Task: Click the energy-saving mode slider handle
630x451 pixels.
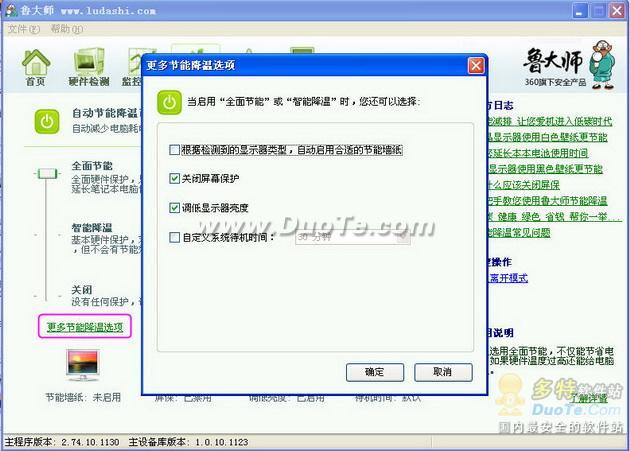Action: tap(47, 174)
